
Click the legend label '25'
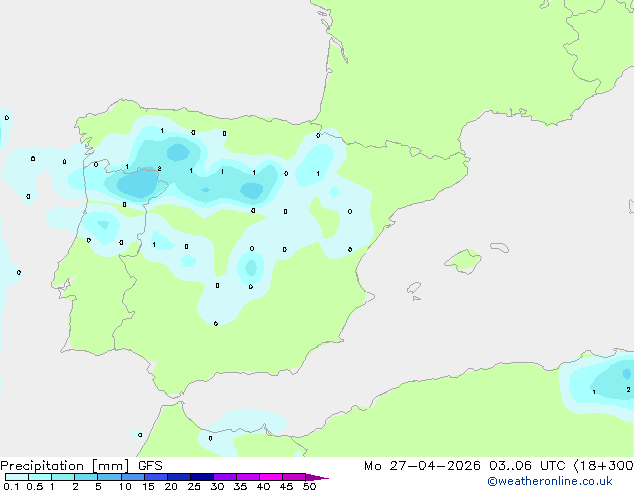tap(194, 486)
